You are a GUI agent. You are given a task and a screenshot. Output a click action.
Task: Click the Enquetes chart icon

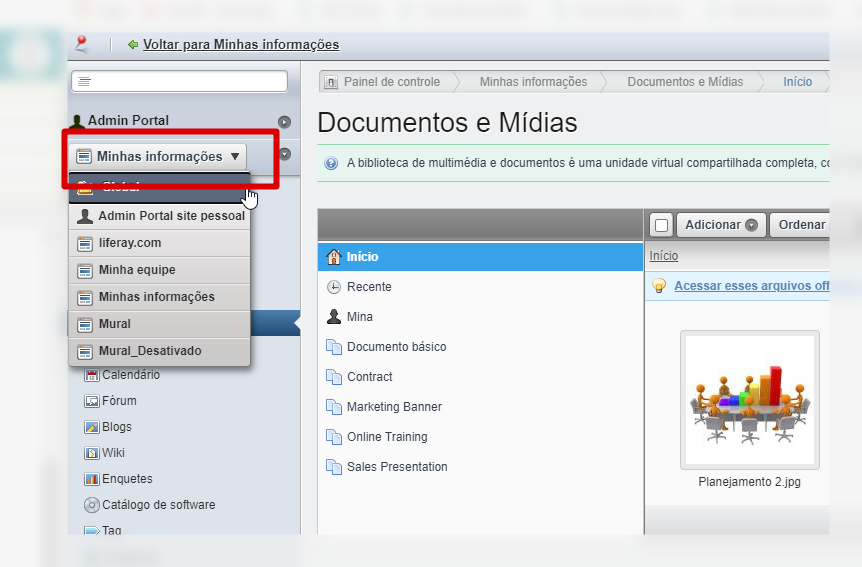point(92,479)
